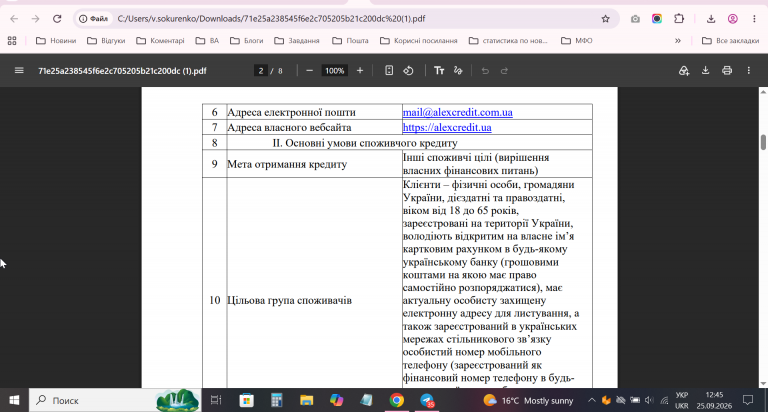Go back in browser history
Screen dimensions: 768x412
tap(14, 19)
